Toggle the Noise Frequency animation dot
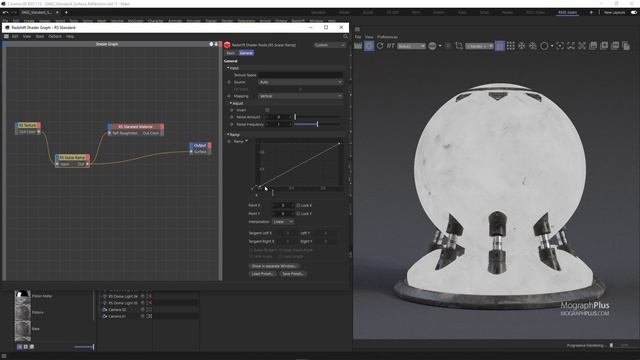This screenshot has height=360, width=640. tap(232, 124)
